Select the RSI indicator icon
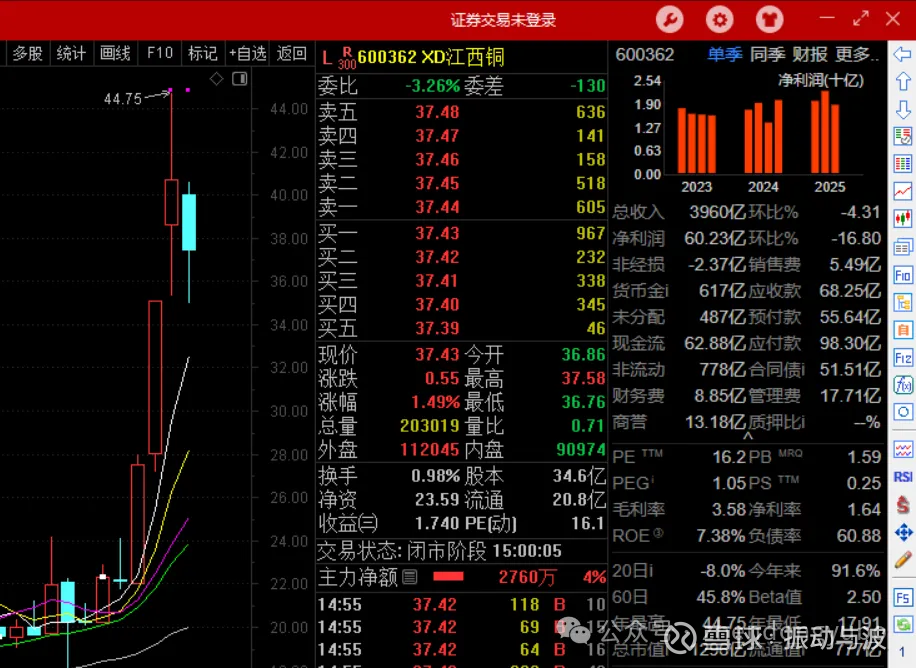 coord(903,477)
